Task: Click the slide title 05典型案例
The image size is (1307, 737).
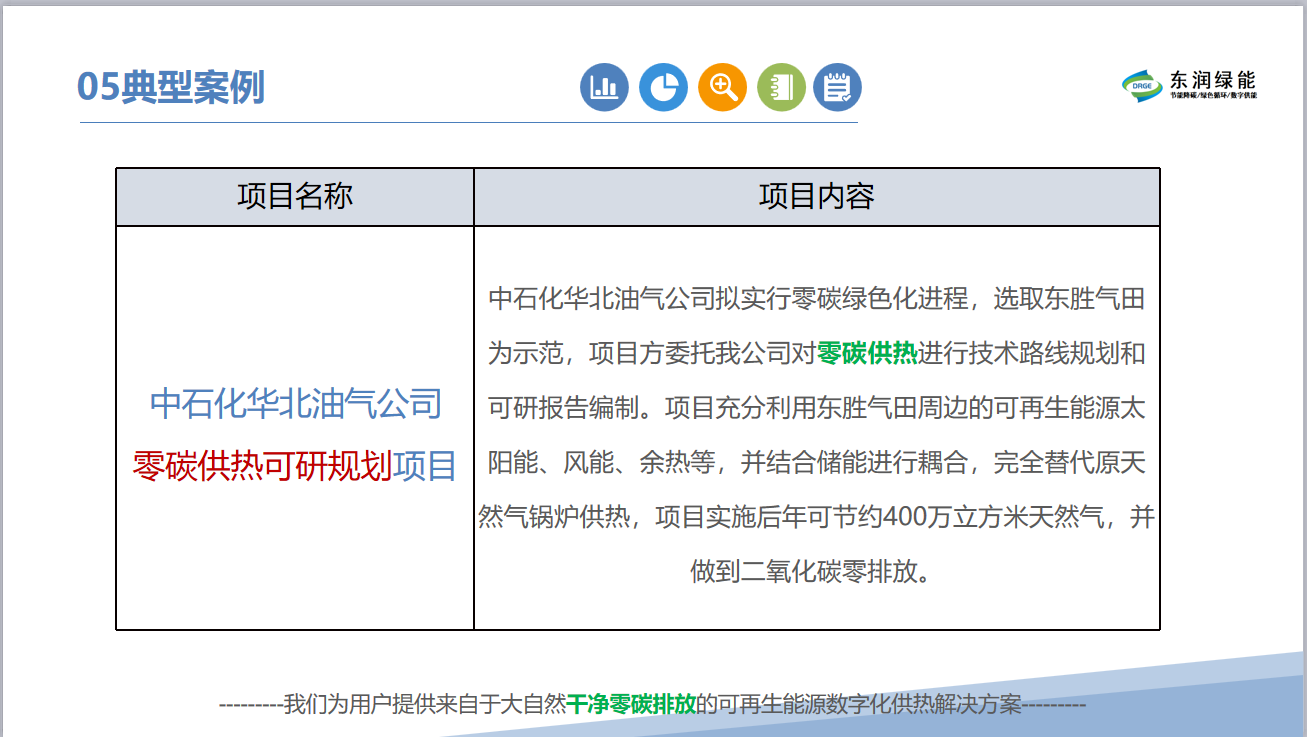Action: pyautogui.click(x=171, y=88)
